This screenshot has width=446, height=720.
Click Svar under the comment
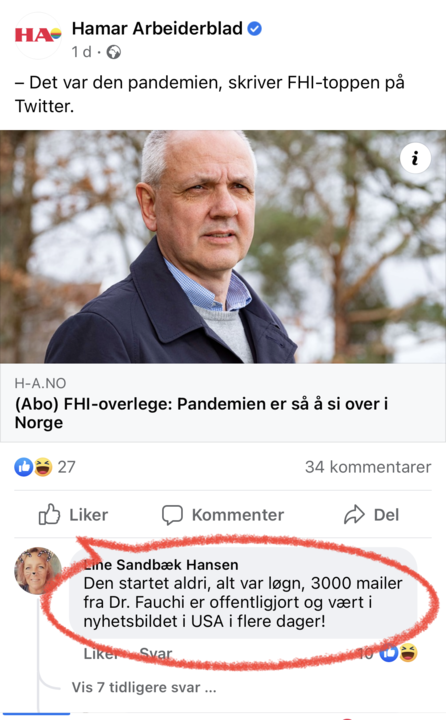click(x=156, y=653)
